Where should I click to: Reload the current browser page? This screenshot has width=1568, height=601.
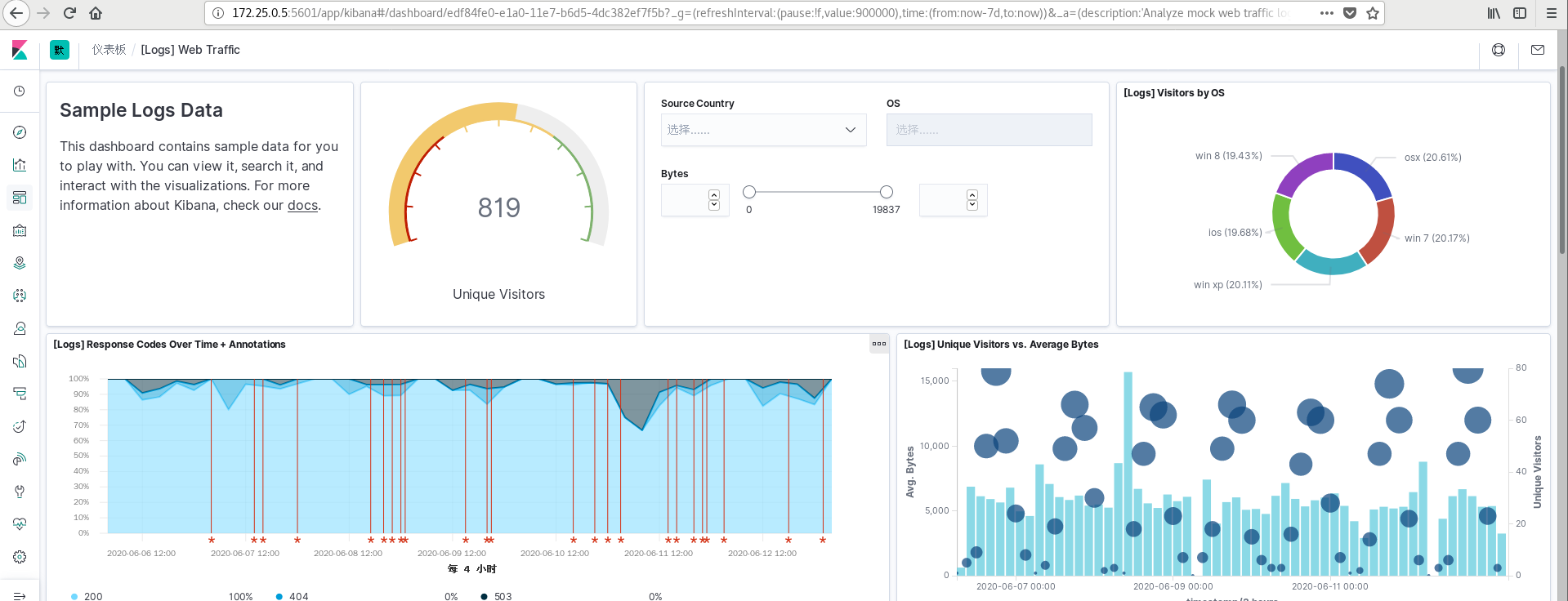(69, 13)
